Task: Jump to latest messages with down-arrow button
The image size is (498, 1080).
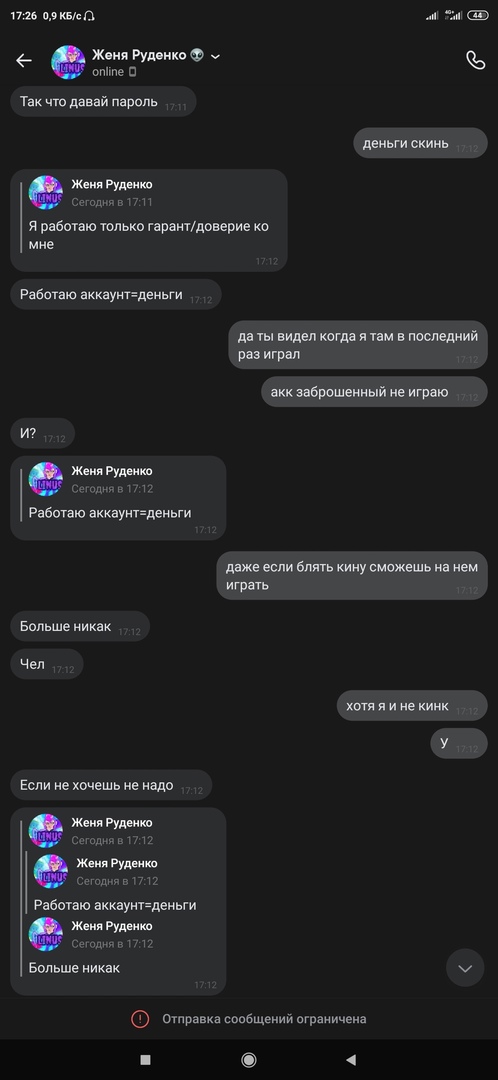Action: [x=465, y=968]
